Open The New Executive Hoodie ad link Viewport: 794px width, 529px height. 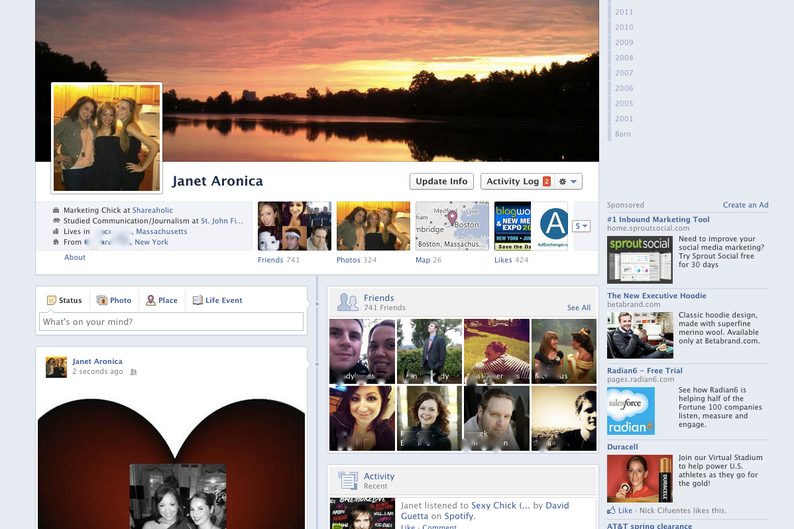click(x=657, y=296)
